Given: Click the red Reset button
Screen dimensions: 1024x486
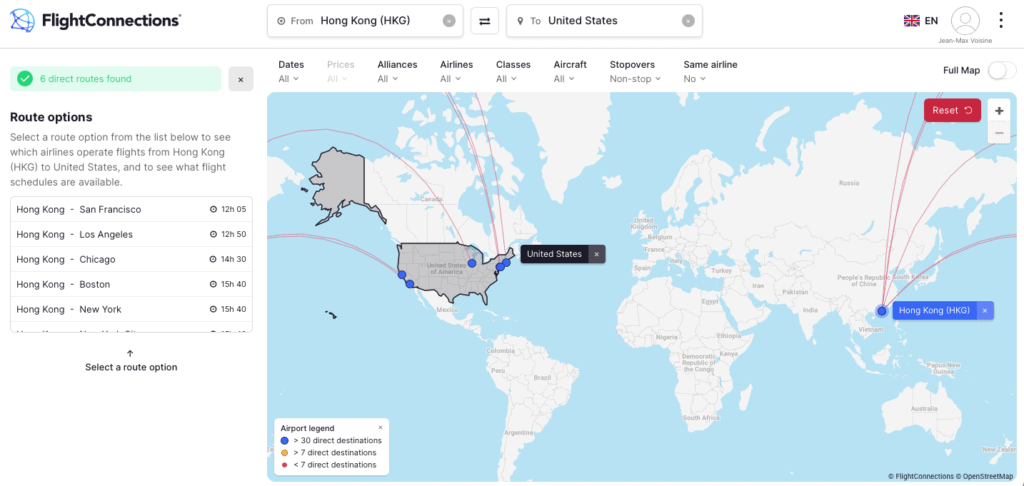Looking at the screenshot, I should coord(952,110).
